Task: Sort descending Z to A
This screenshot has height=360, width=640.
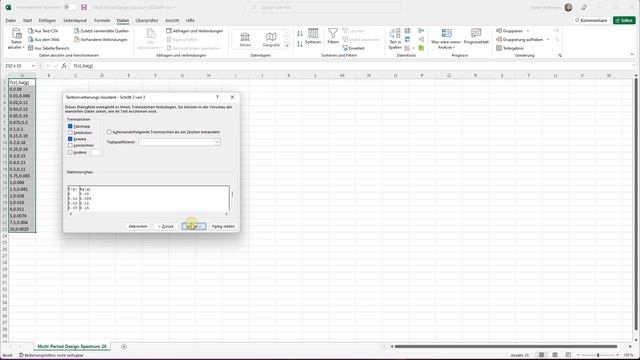Action: point(300,44)
